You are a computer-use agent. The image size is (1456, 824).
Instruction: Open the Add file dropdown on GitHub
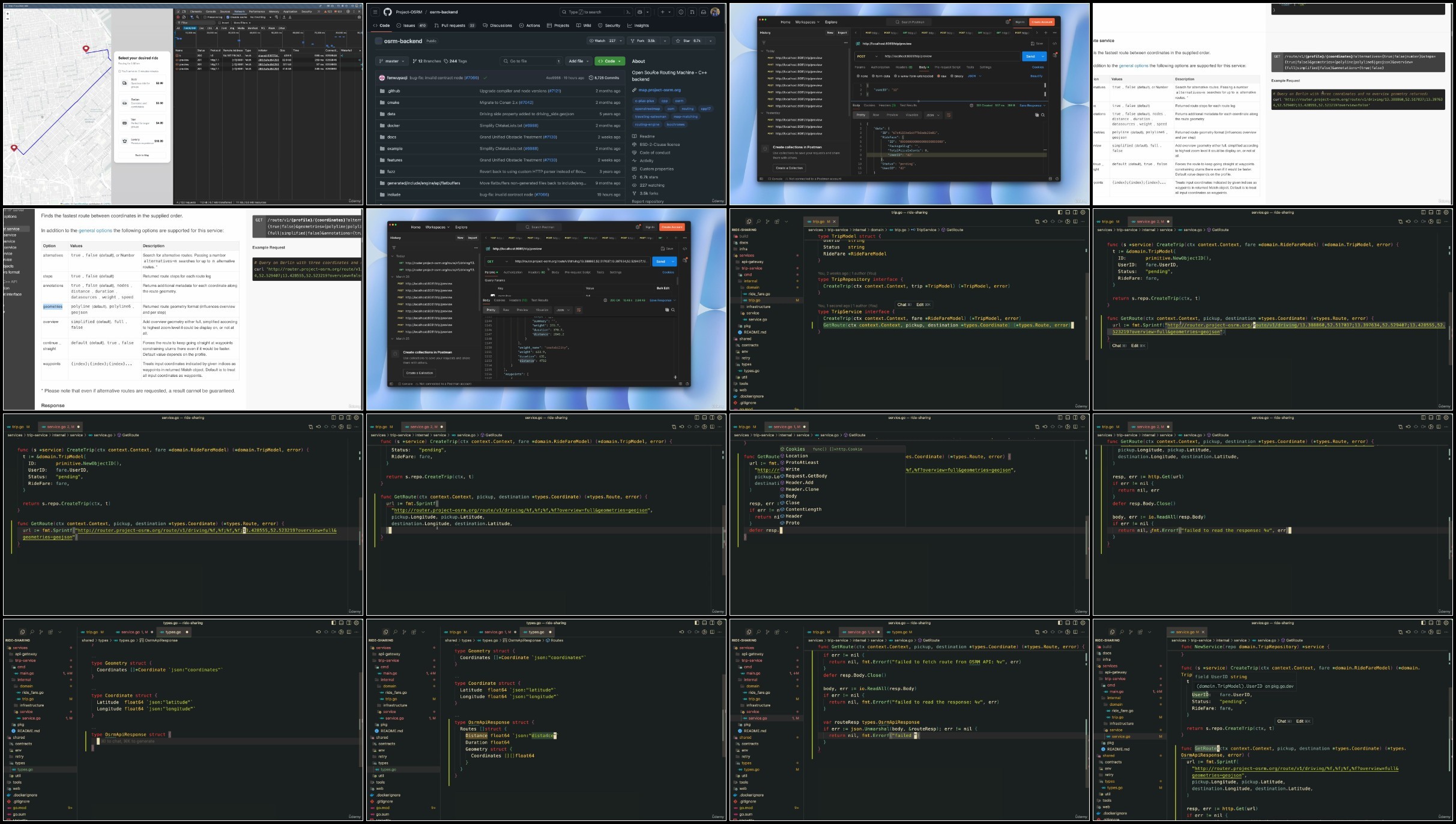pos(578,61)
